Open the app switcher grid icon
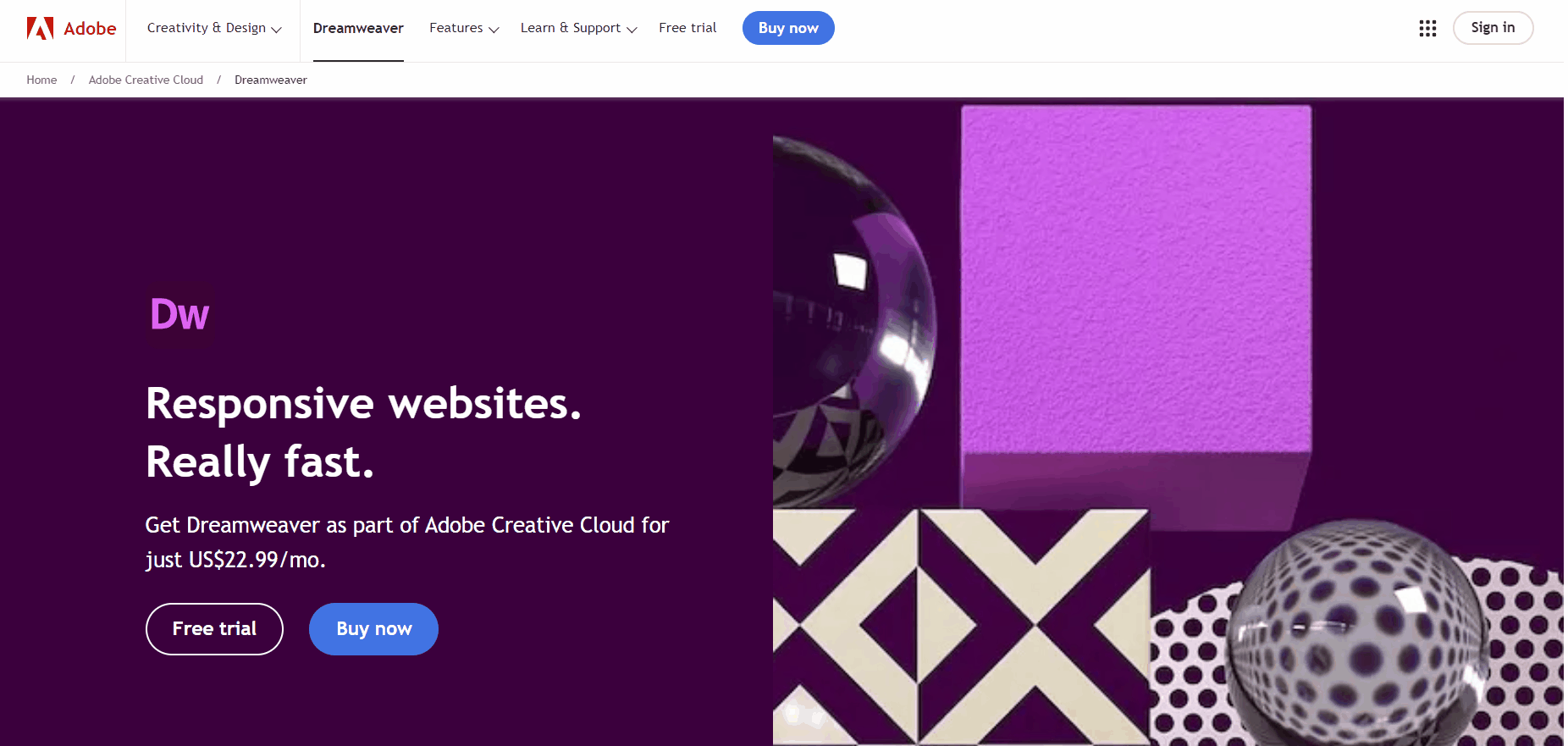The image size is (1568, 746). (x=1427, y=29)
